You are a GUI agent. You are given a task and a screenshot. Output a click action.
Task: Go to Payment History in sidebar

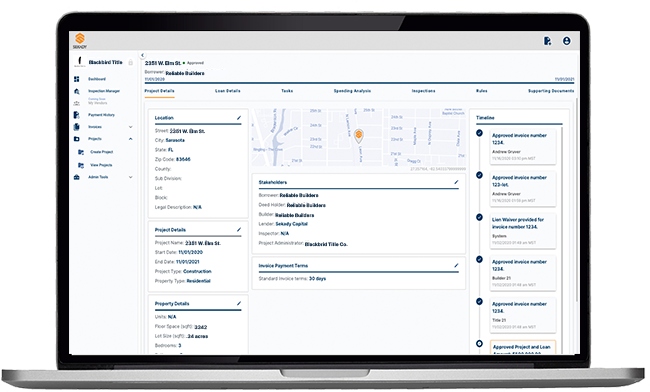pos(102,115)
